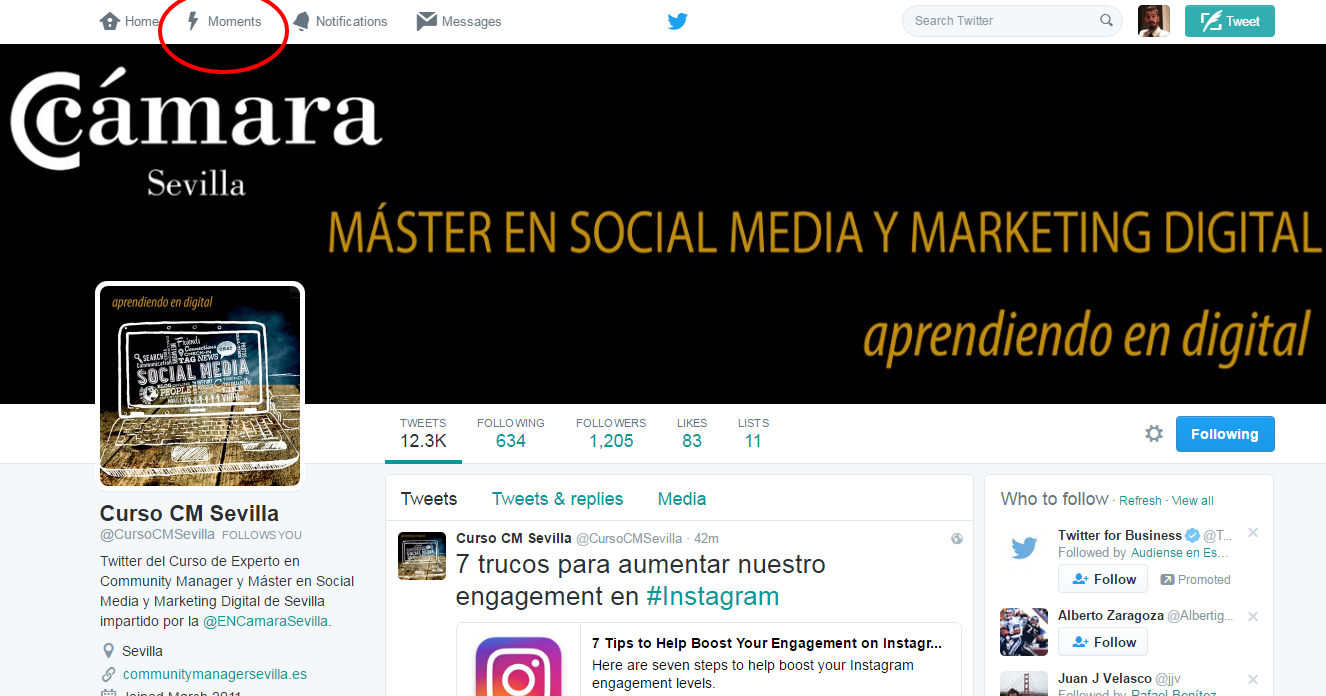Open the Likes count 83
The width and height of the screenshot is (1326, 696).
[x=692, y=433]
